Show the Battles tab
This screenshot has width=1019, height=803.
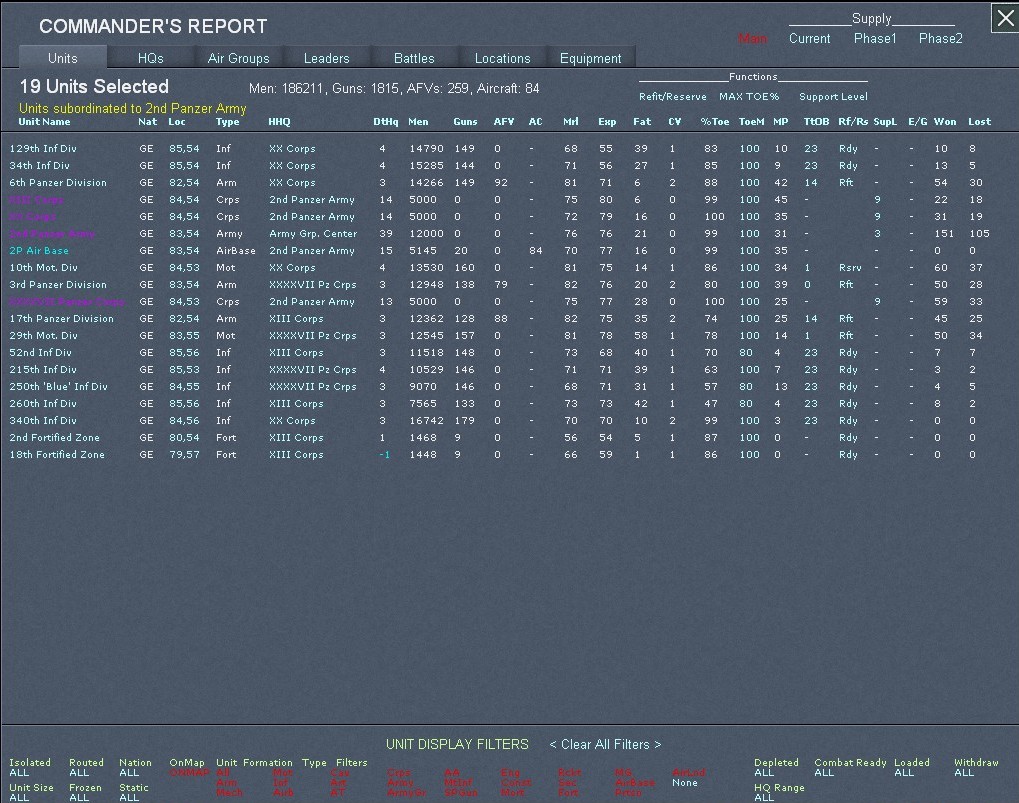click(x=414, y=58)
